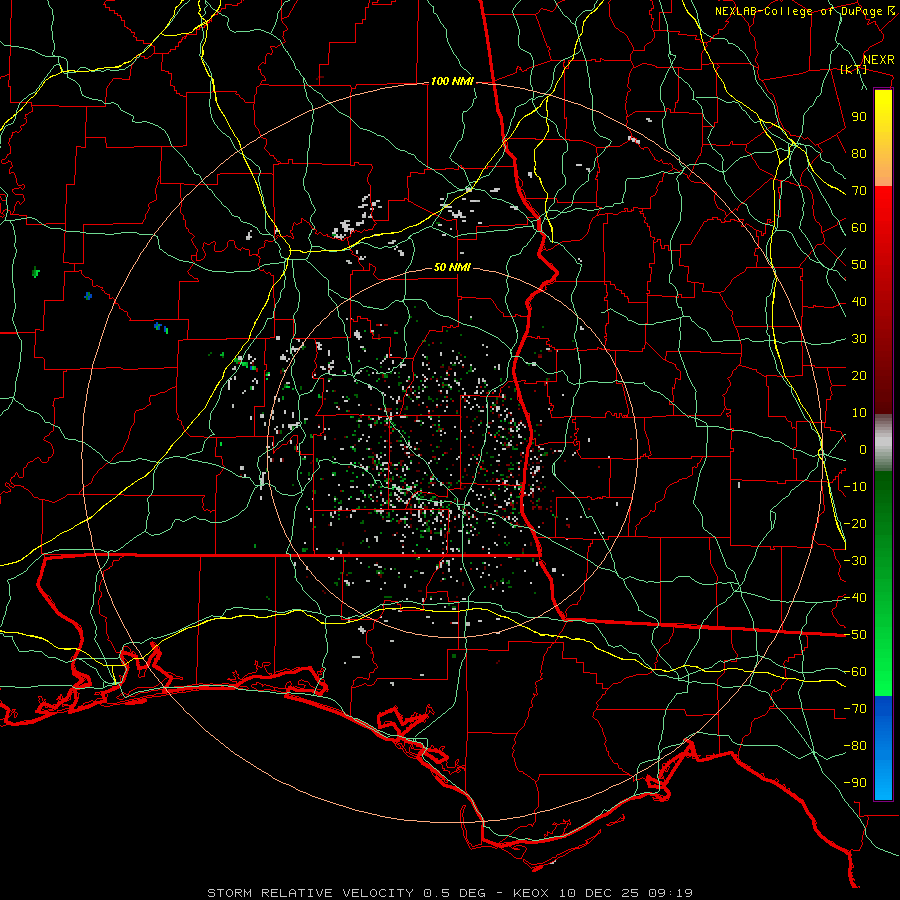Select the -20 kt label on the scale

pyautogui.click(x=855, y=523)
